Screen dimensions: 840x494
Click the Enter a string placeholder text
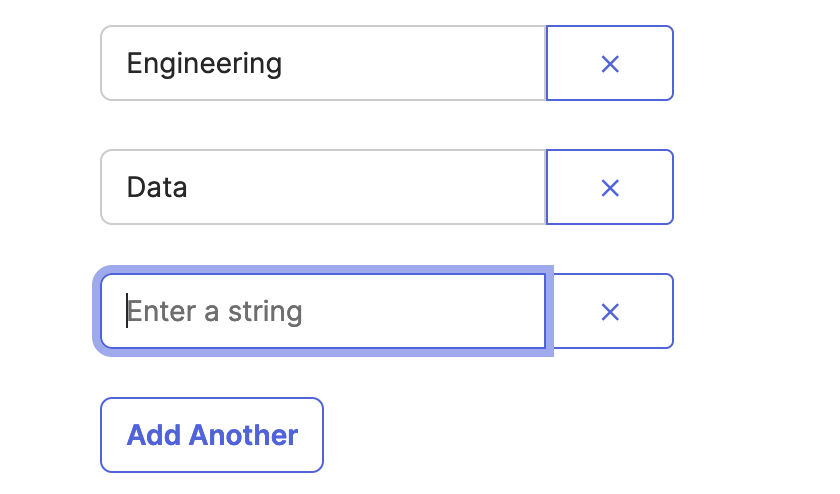(215, 312)
